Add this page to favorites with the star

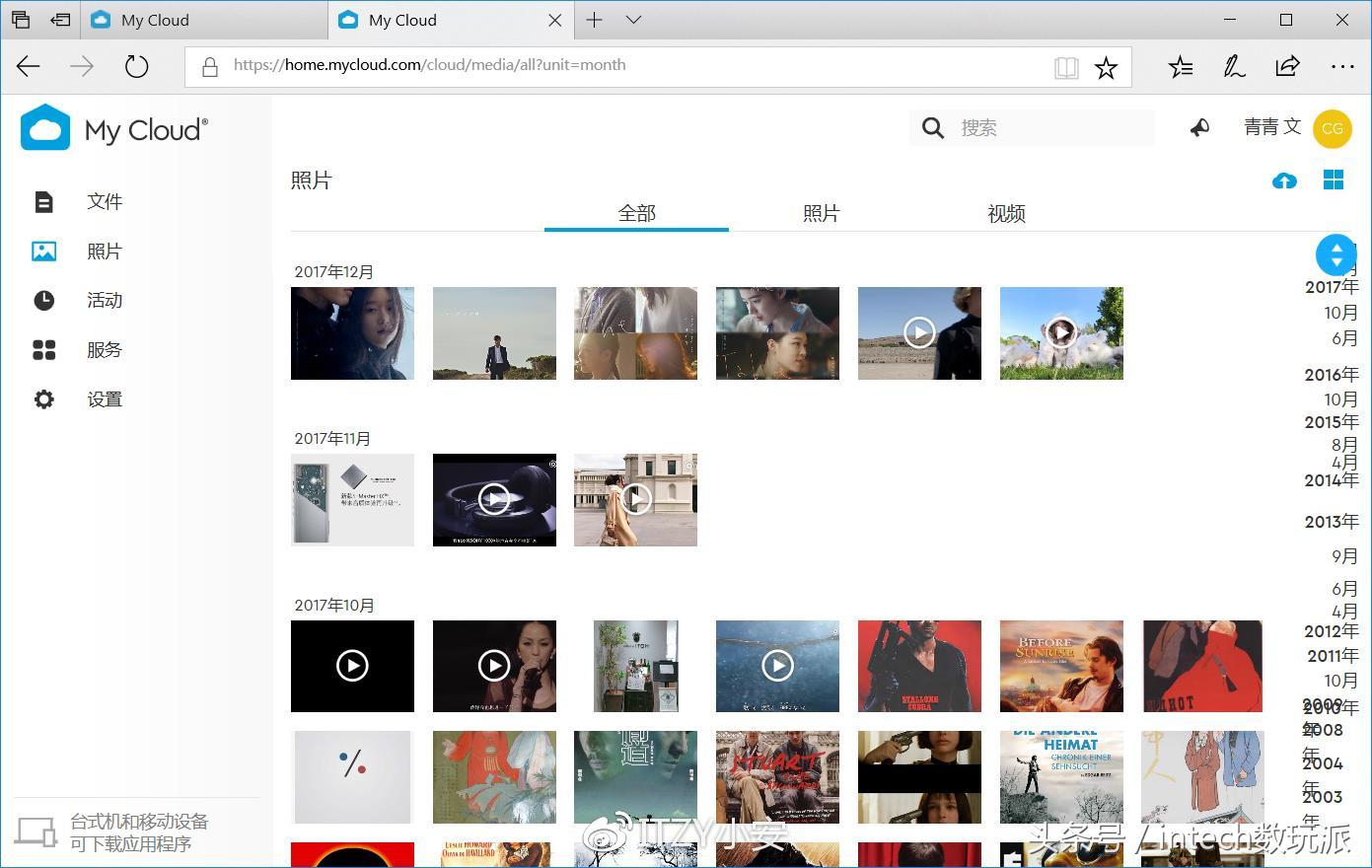(1106, 67)
